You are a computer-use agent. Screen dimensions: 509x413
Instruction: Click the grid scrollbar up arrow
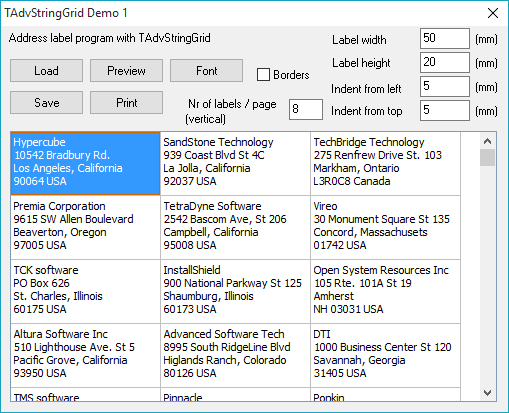tap(487, 141)
